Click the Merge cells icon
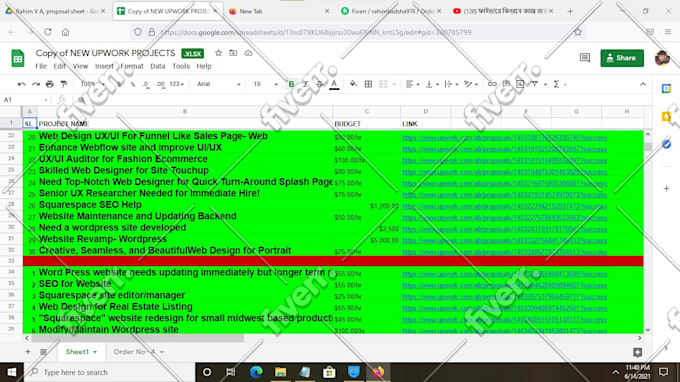Screen dimensions: 680x382 pyautogui.click(x=383, y=84)
